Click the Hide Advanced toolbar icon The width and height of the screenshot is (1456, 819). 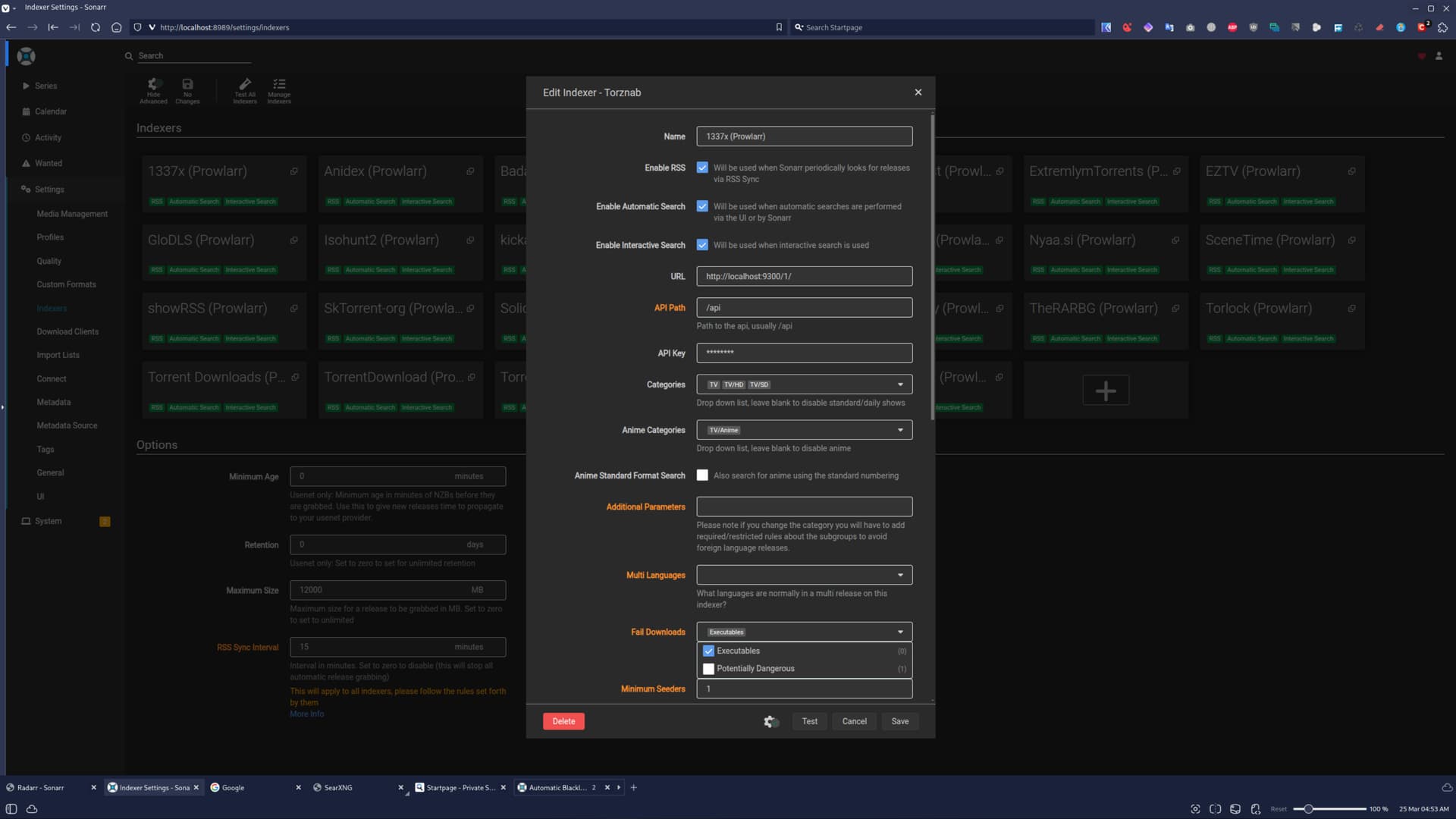[153, 90]
